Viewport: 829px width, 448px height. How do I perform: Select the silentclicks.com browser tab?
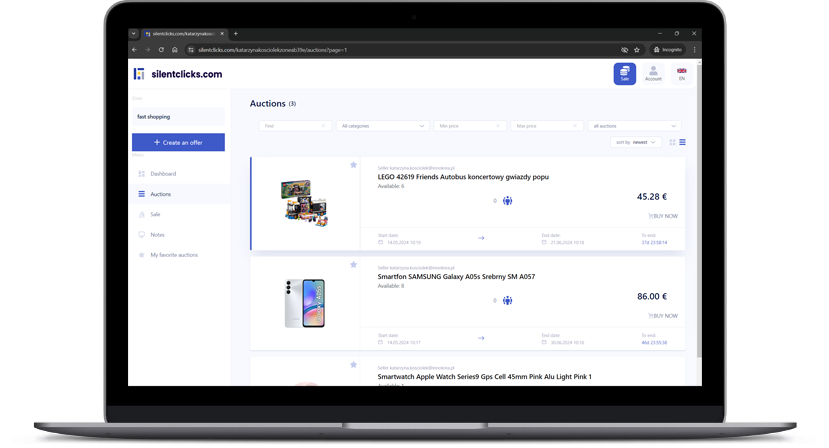click(184, 33)
